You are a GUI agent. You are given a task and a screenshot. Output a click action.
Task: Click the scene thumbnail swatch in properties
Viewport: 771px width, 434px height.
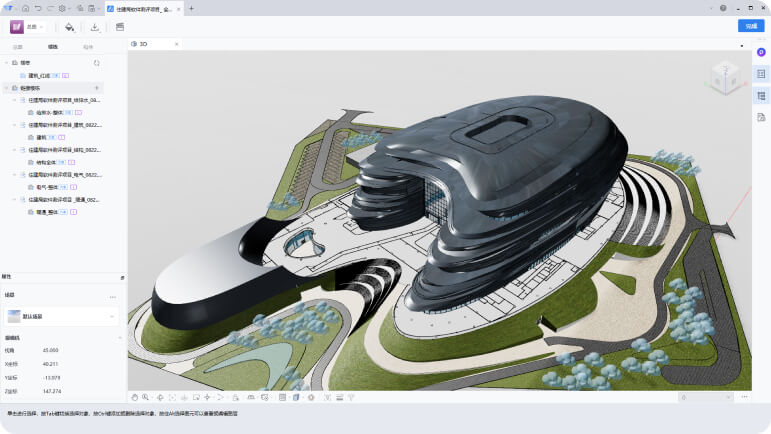tap(14, 316)
